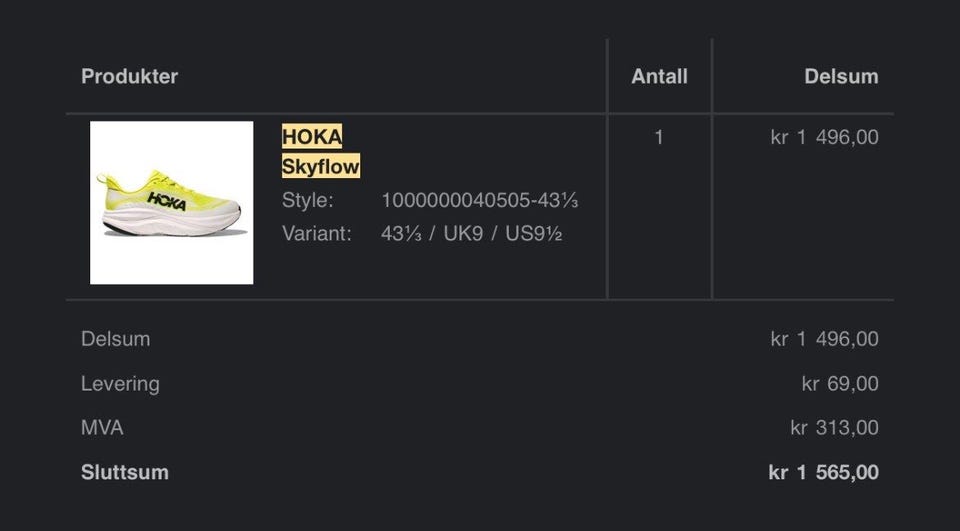Click the Delsum column header
Viewport: 960px width, 531px height.
tap(841, 76)
